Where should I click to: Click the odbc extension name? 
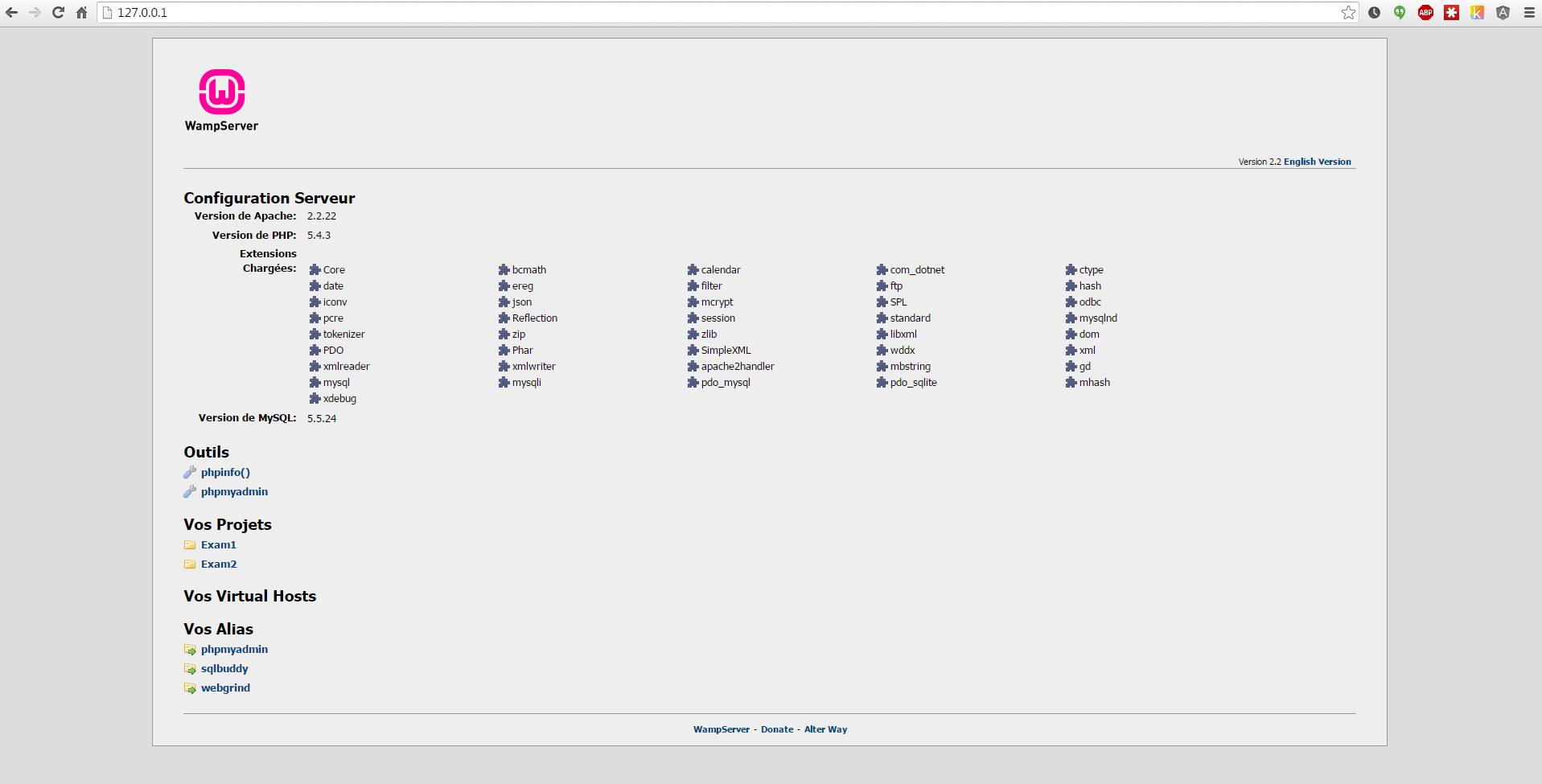[x=1090, y=302]
